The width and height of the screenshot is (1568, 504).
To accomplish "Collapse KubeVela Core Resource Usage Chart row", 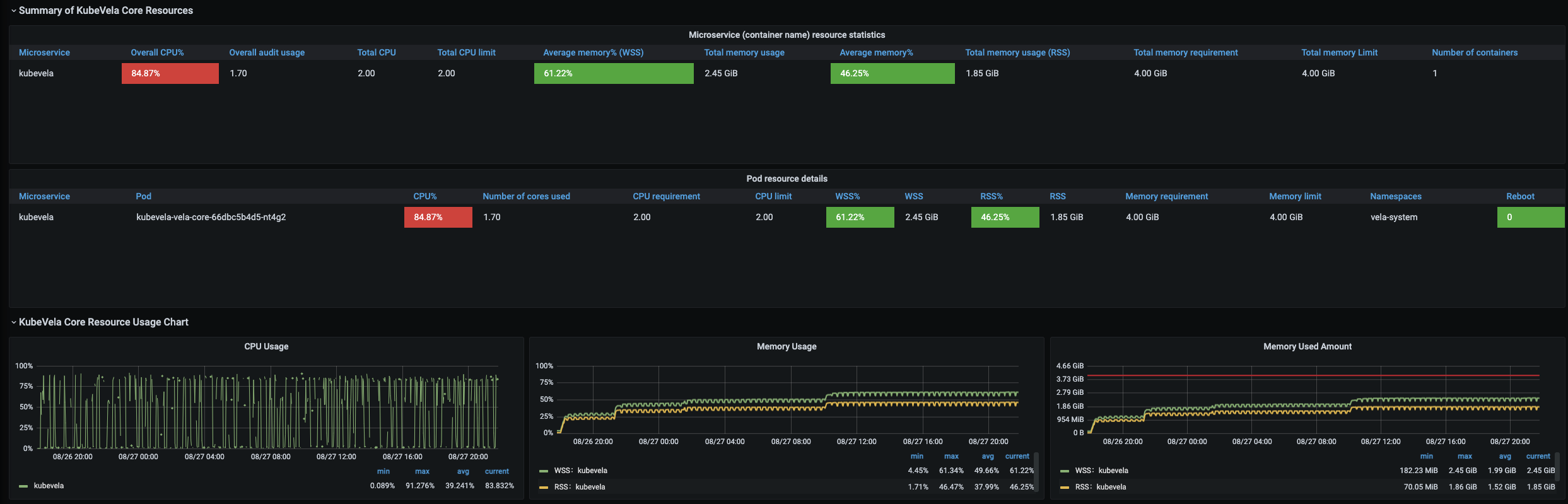I will 103,322.
